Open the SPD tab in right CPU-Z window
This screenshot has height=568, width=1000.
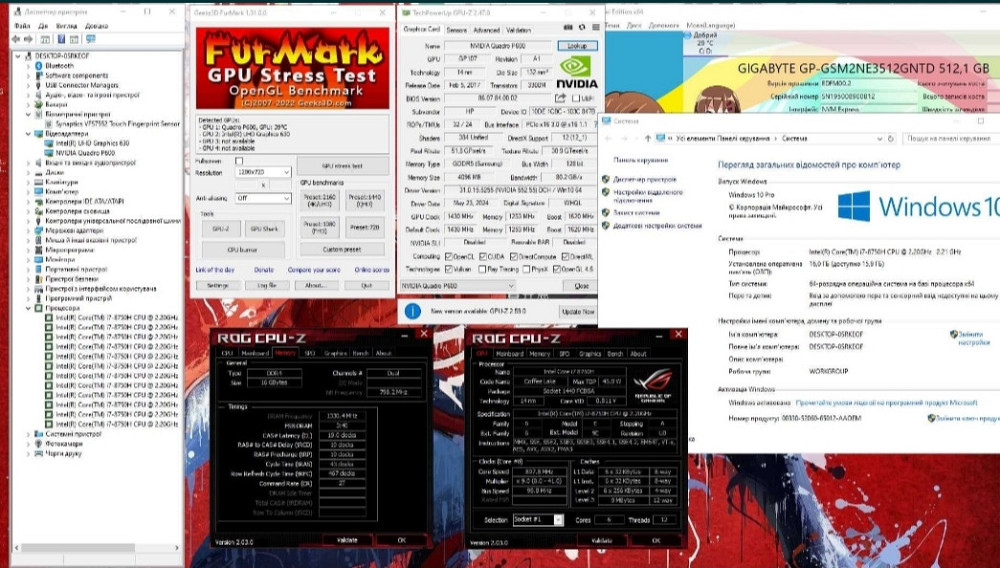563,353
